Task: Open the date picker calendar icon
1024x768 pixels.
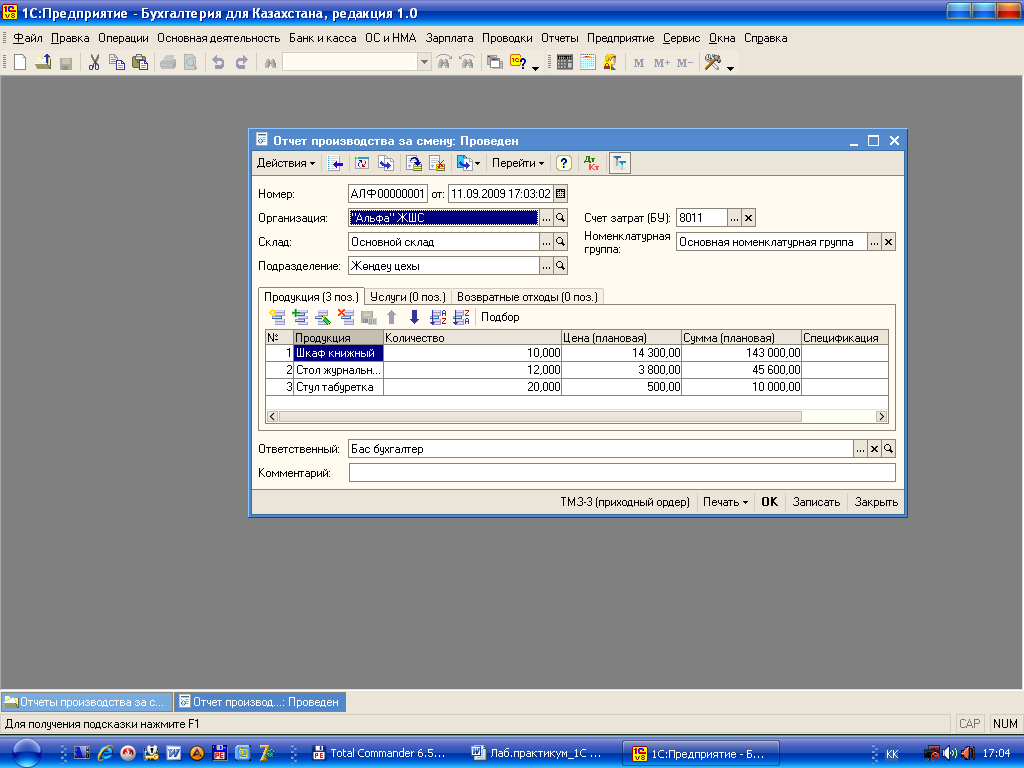Action: (560, 194)
